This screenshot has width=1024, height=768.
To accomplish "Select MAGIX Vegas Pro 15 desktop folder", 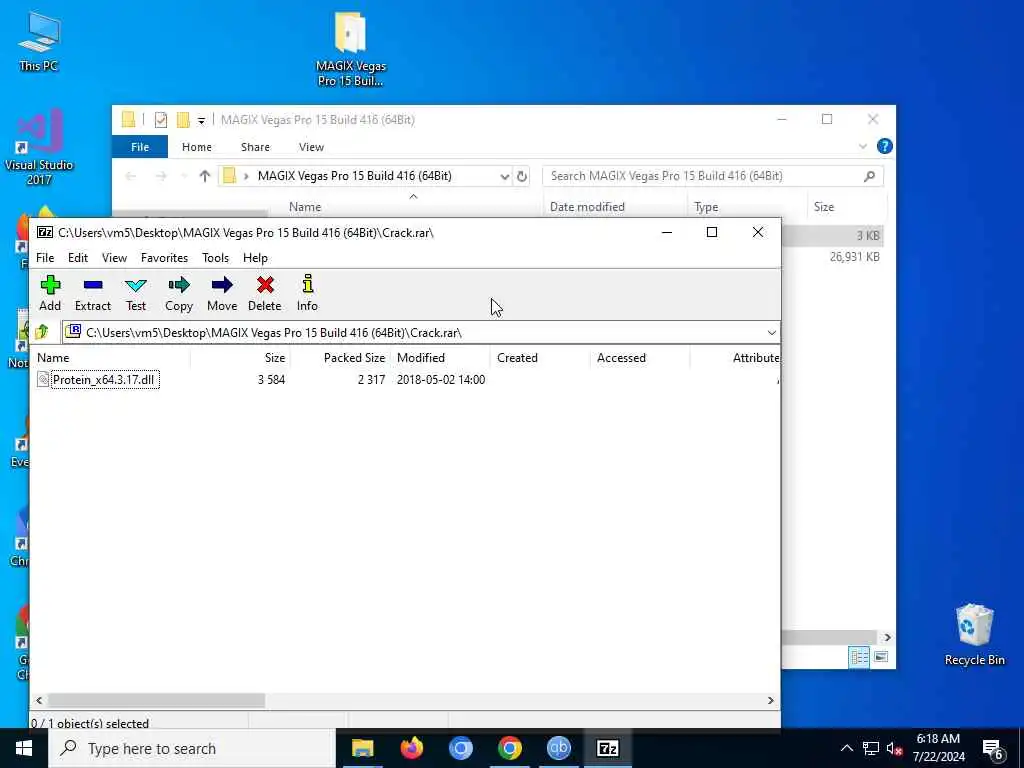I will point(351,50).
